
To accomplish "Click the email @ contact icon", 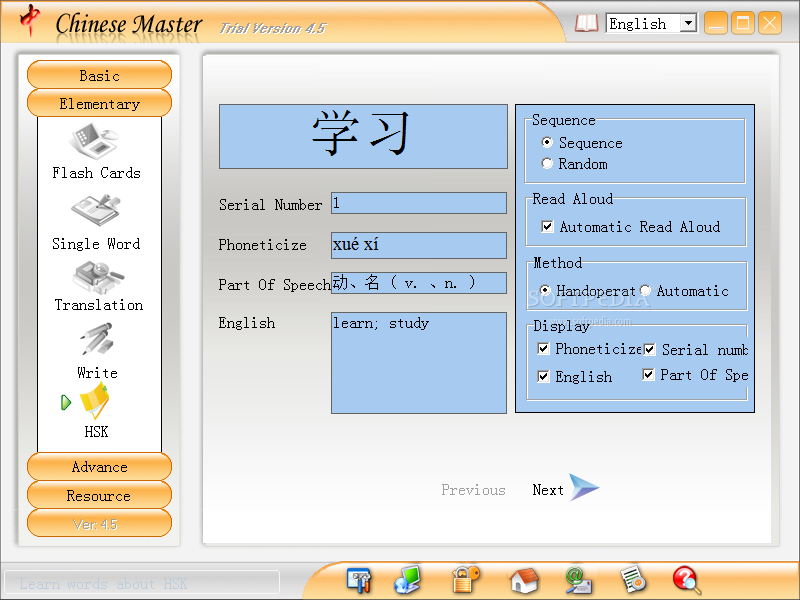I will click(x=578, y=581).
